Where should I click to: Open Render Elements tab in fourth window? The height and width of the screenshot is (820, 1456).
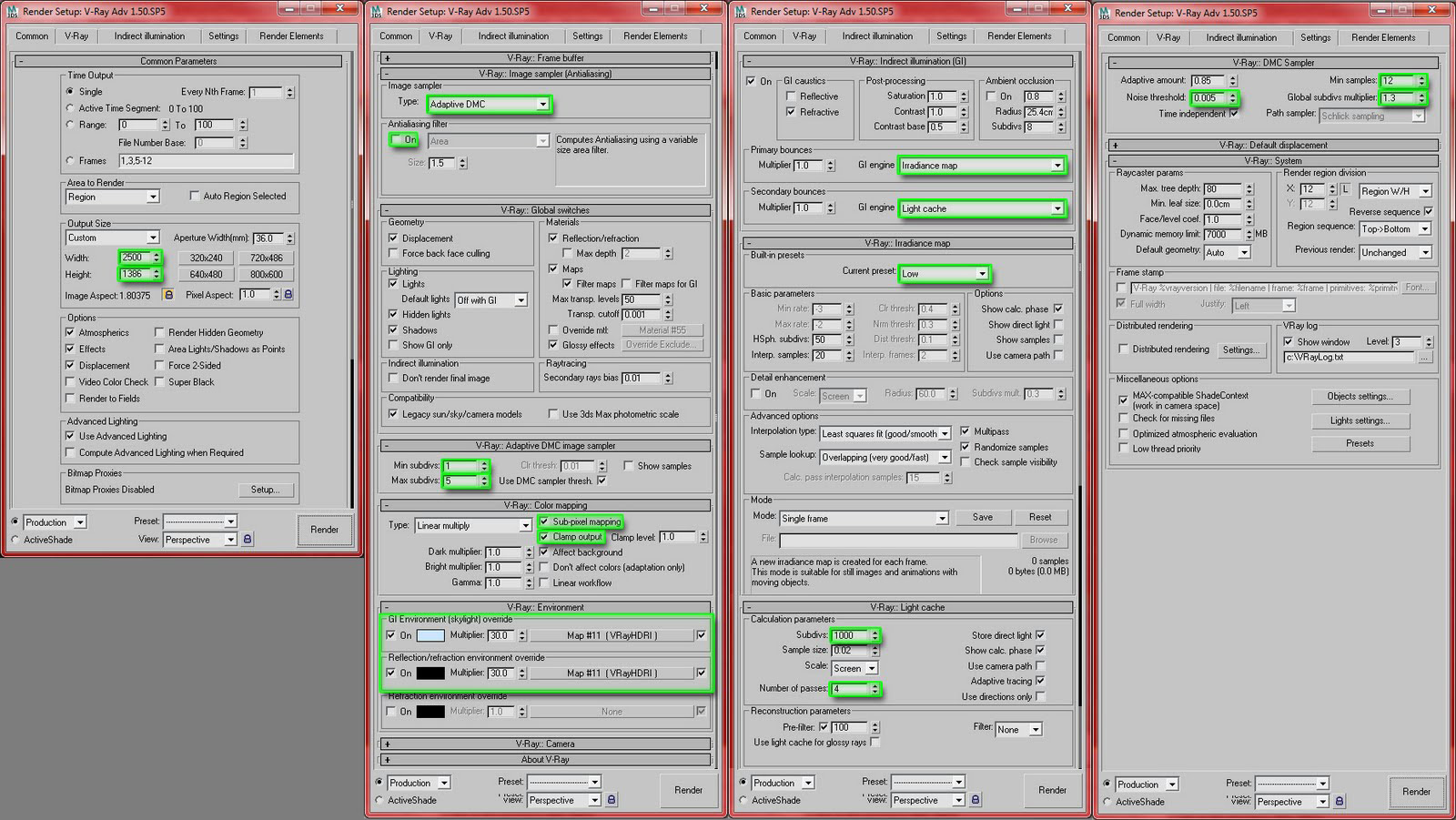tap(1383, 37)
